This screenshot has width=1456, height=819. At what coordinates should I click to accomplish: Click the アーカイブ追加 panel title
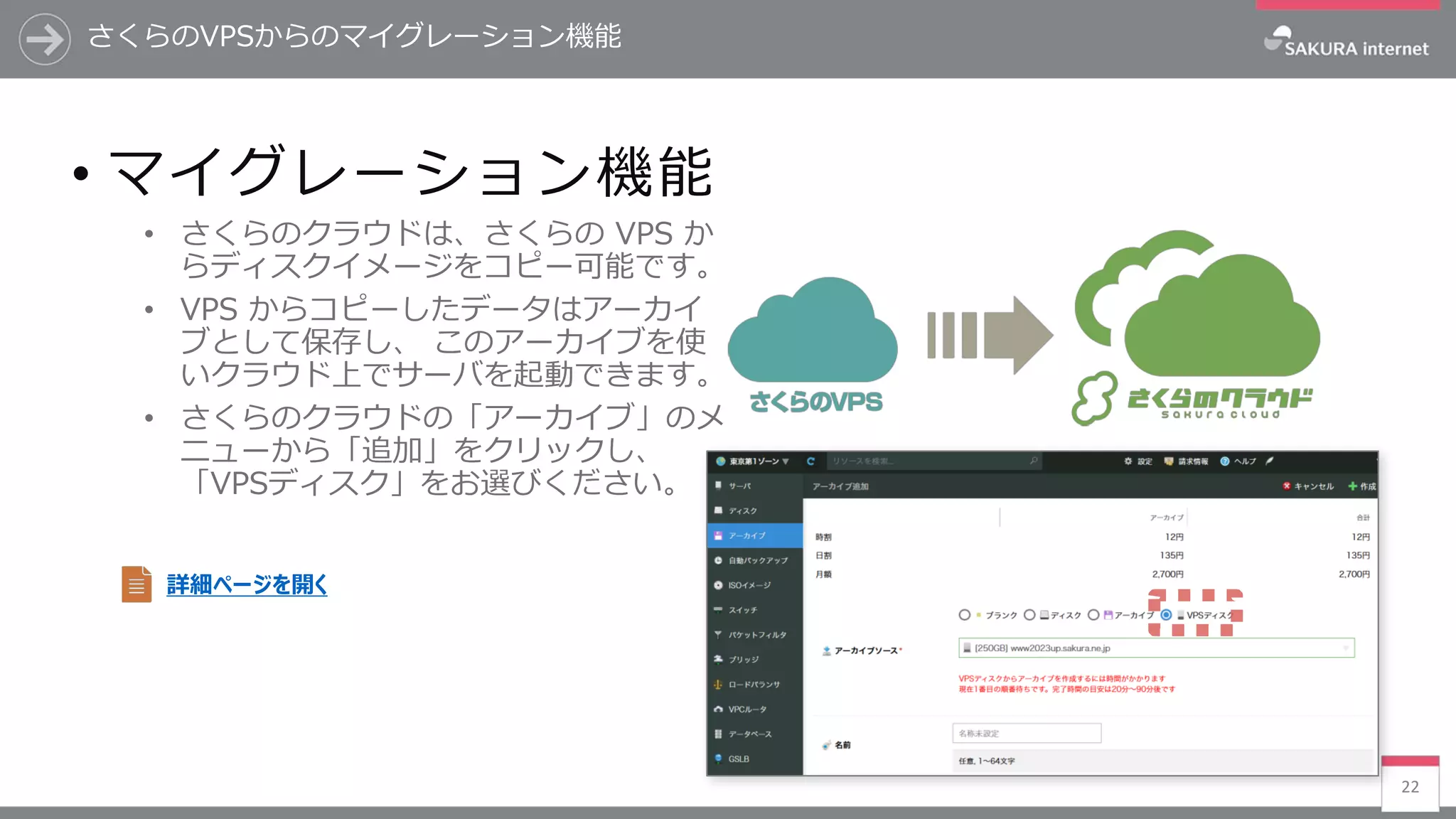pos(840,486)
